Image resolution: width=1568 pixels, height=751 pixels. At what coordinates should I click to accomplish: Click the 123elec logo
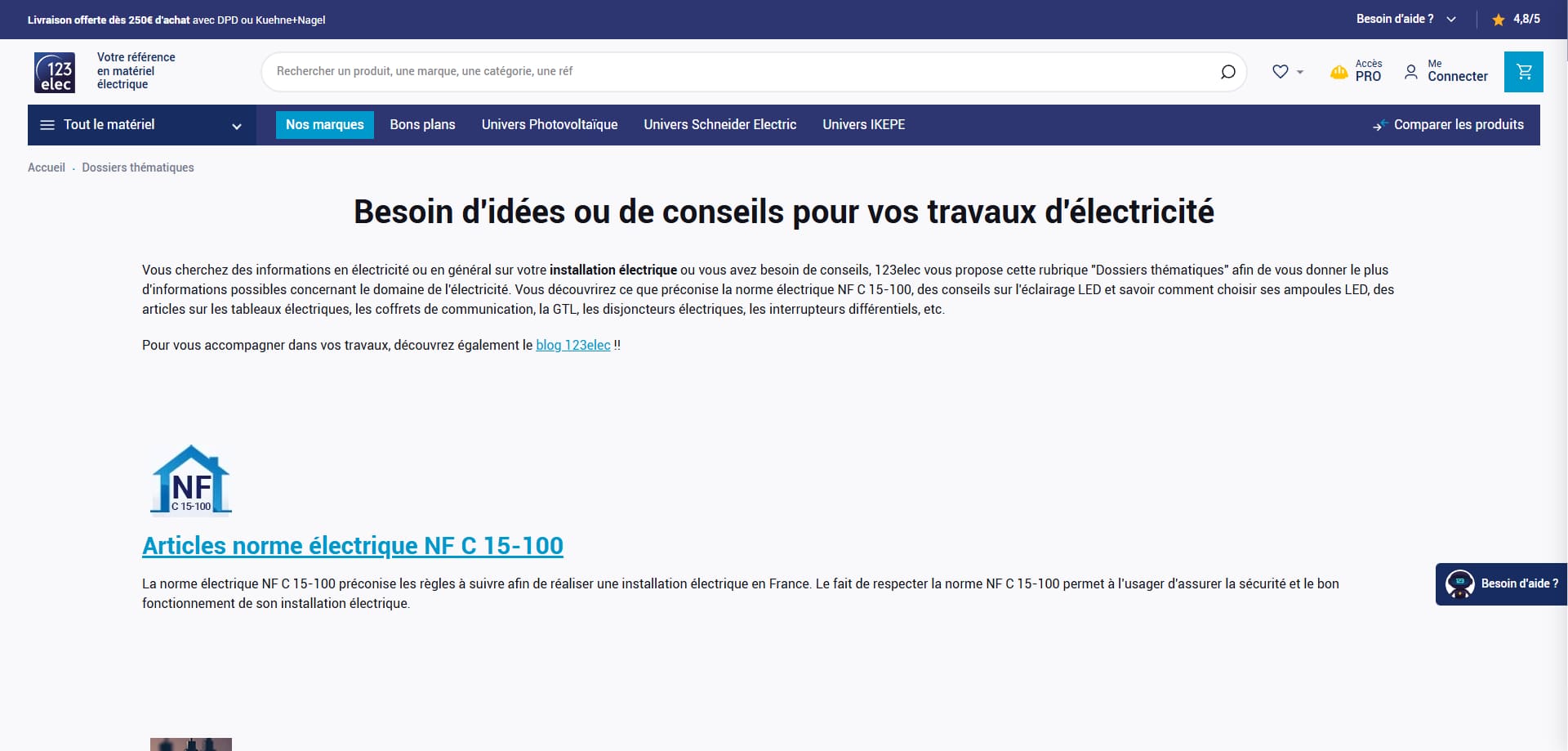click(x=55, y=72)
